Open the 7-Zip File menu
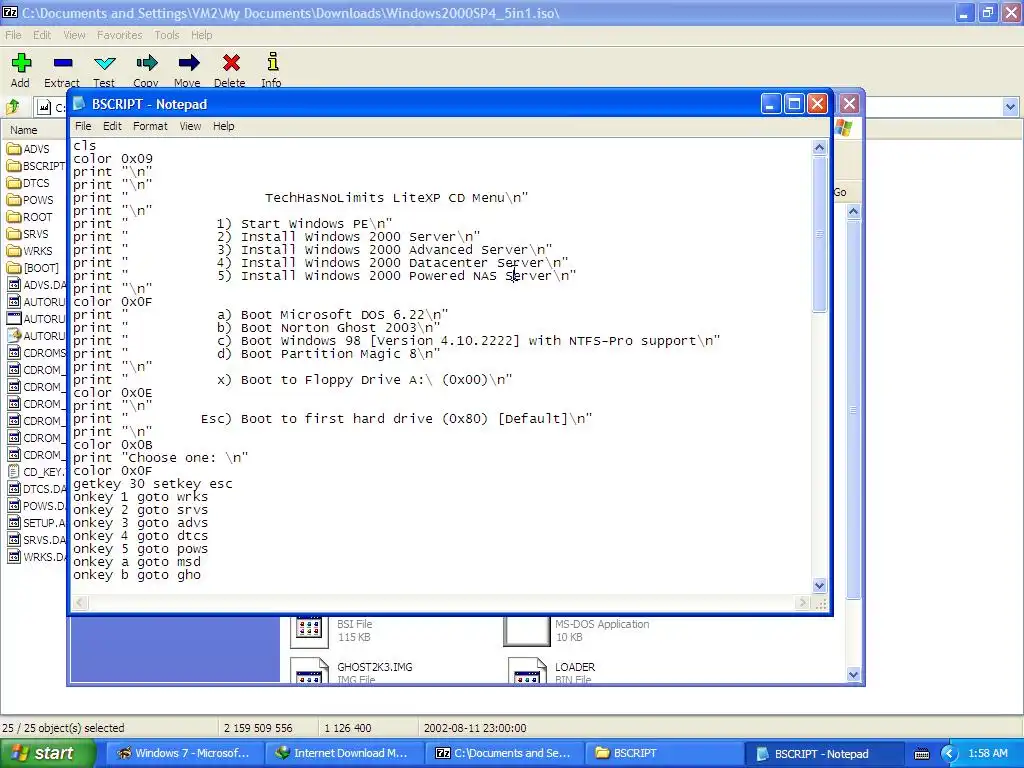The image size is (1024, 768). (x=13, y=35)
